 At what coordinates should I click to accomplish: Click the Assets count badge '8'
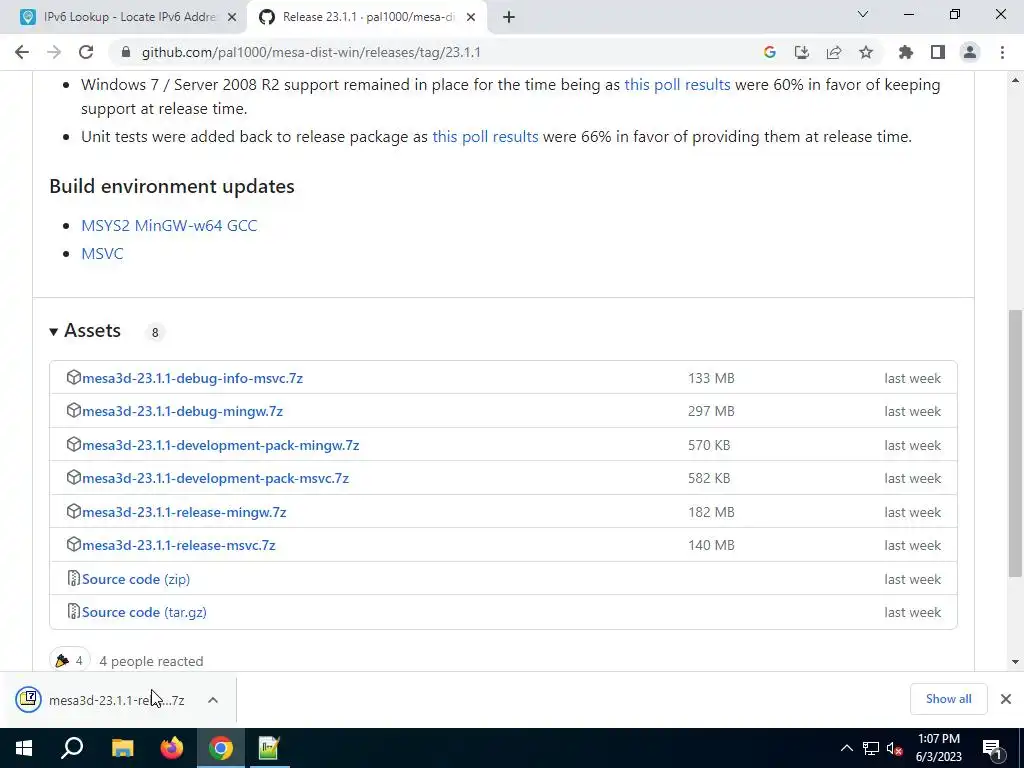pos(155,332)
